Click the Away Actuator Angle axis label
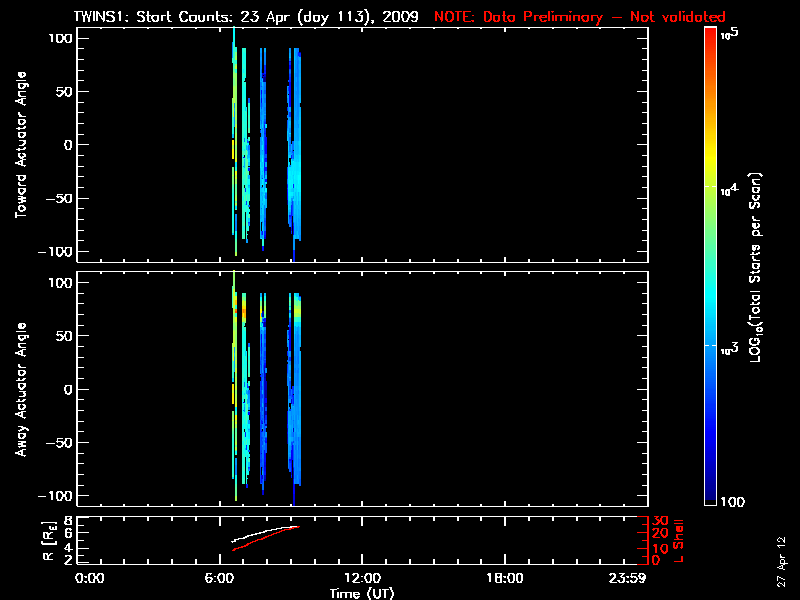This screenshot has height=600, width=800. click(x=20, y=390)
